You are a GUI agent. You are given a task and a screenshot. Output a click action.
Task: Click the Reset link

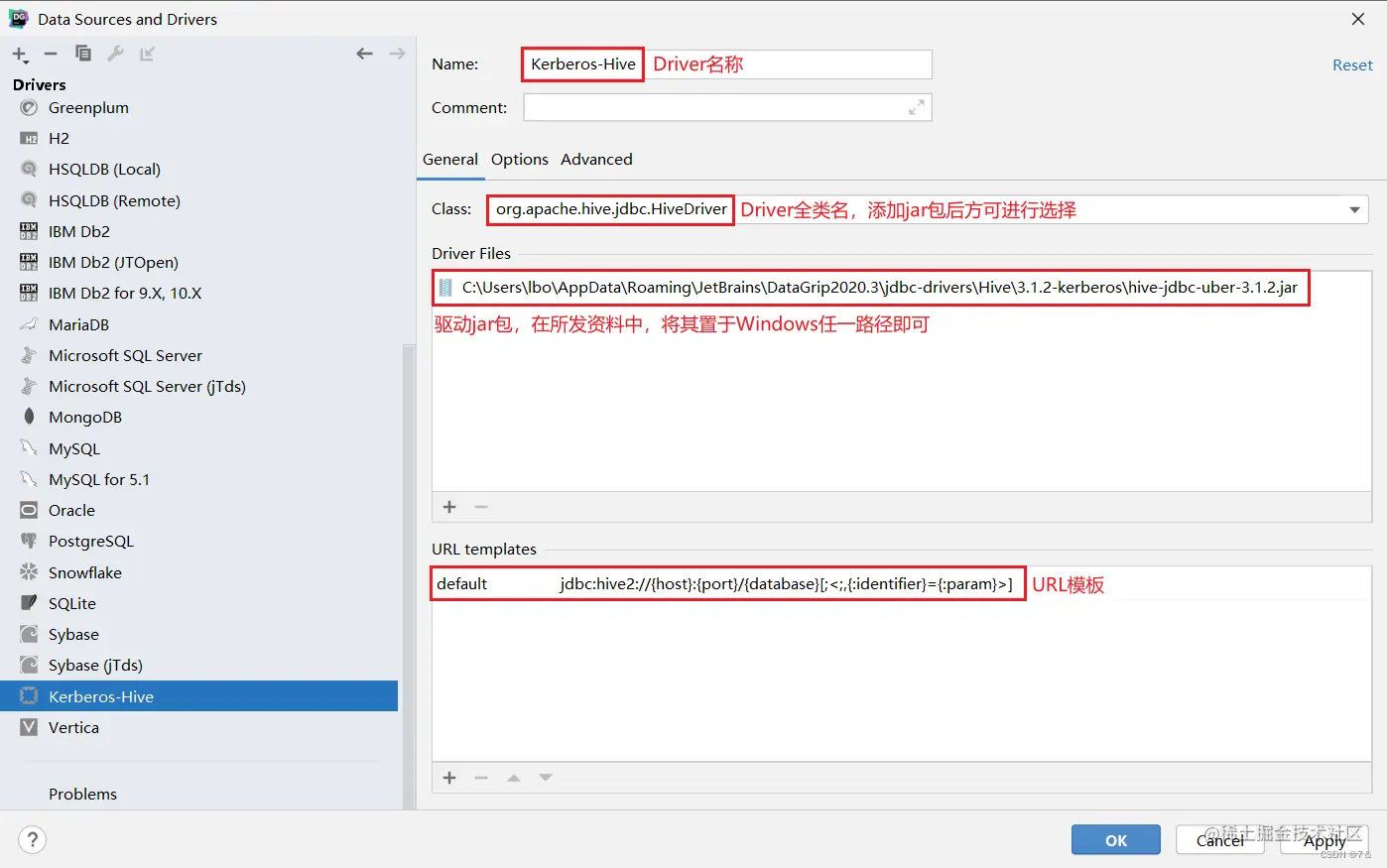pyautogui.click(x=1352, y=64)
